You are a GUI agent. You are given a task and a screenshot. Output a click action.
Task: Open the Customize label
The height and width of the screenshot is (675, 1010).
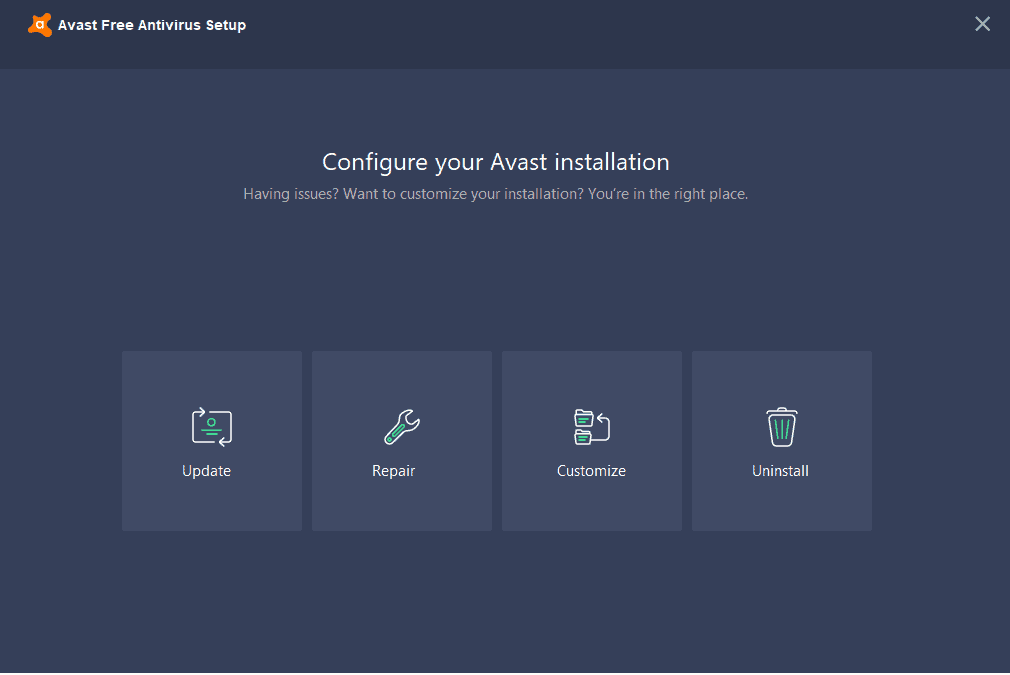(591, 471)
